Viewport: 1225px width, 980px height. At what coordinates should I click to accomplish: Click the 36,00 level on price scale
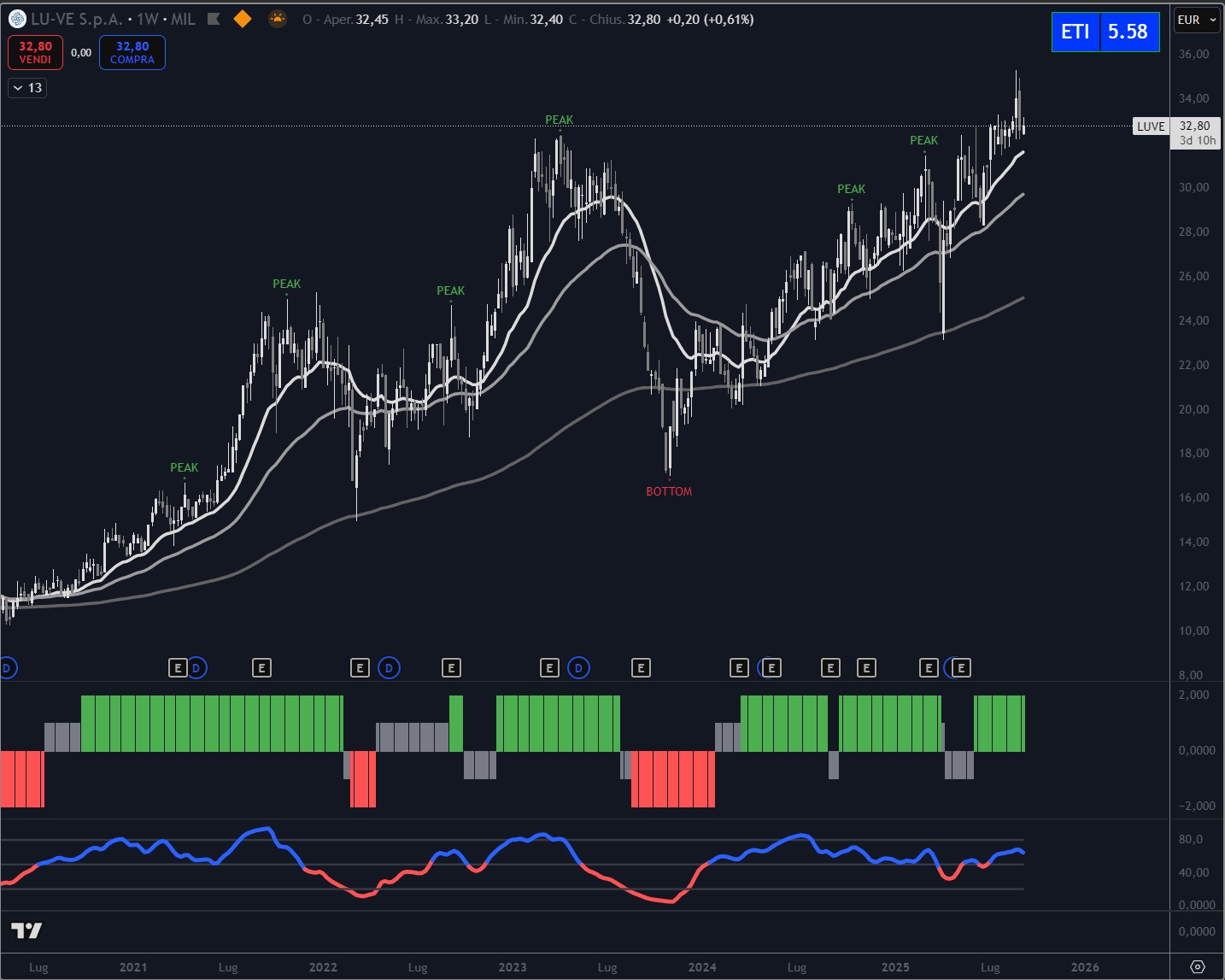point(1193,54)
